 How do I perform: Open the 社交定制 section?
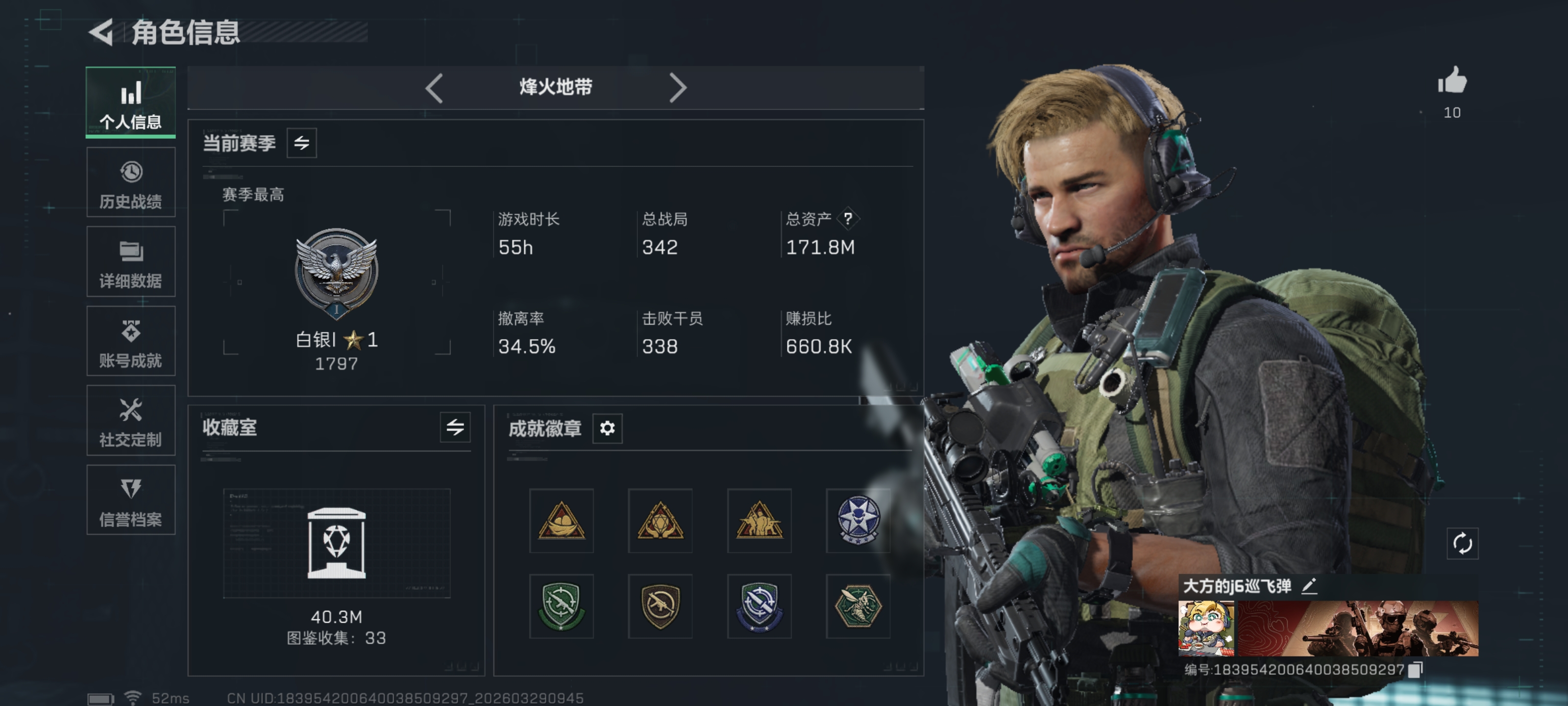coord(131,420)
